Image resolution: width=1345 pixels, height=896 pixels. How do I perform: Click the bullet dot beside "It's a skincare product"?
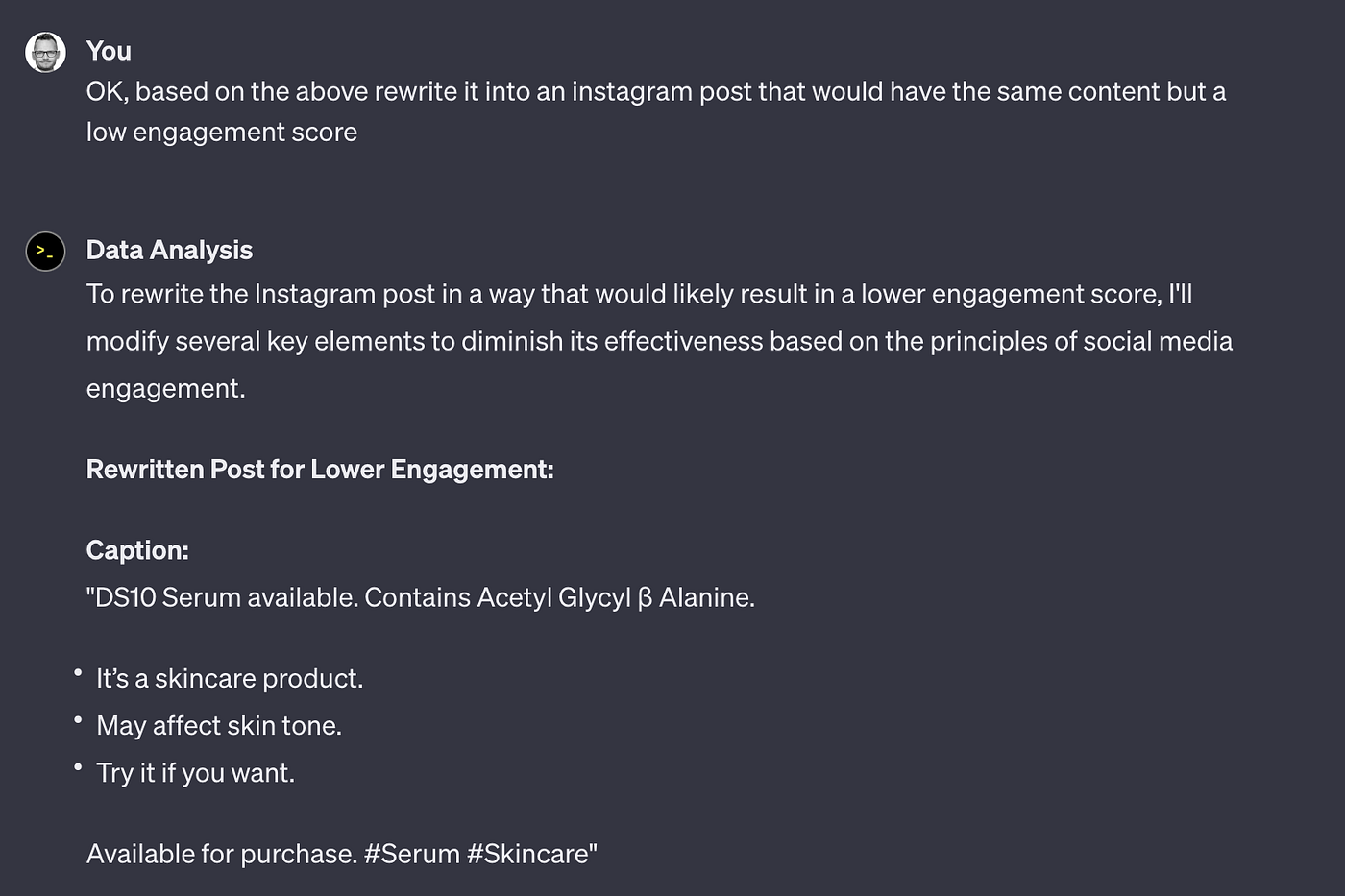pyautogui.click(x=78, y=673)
